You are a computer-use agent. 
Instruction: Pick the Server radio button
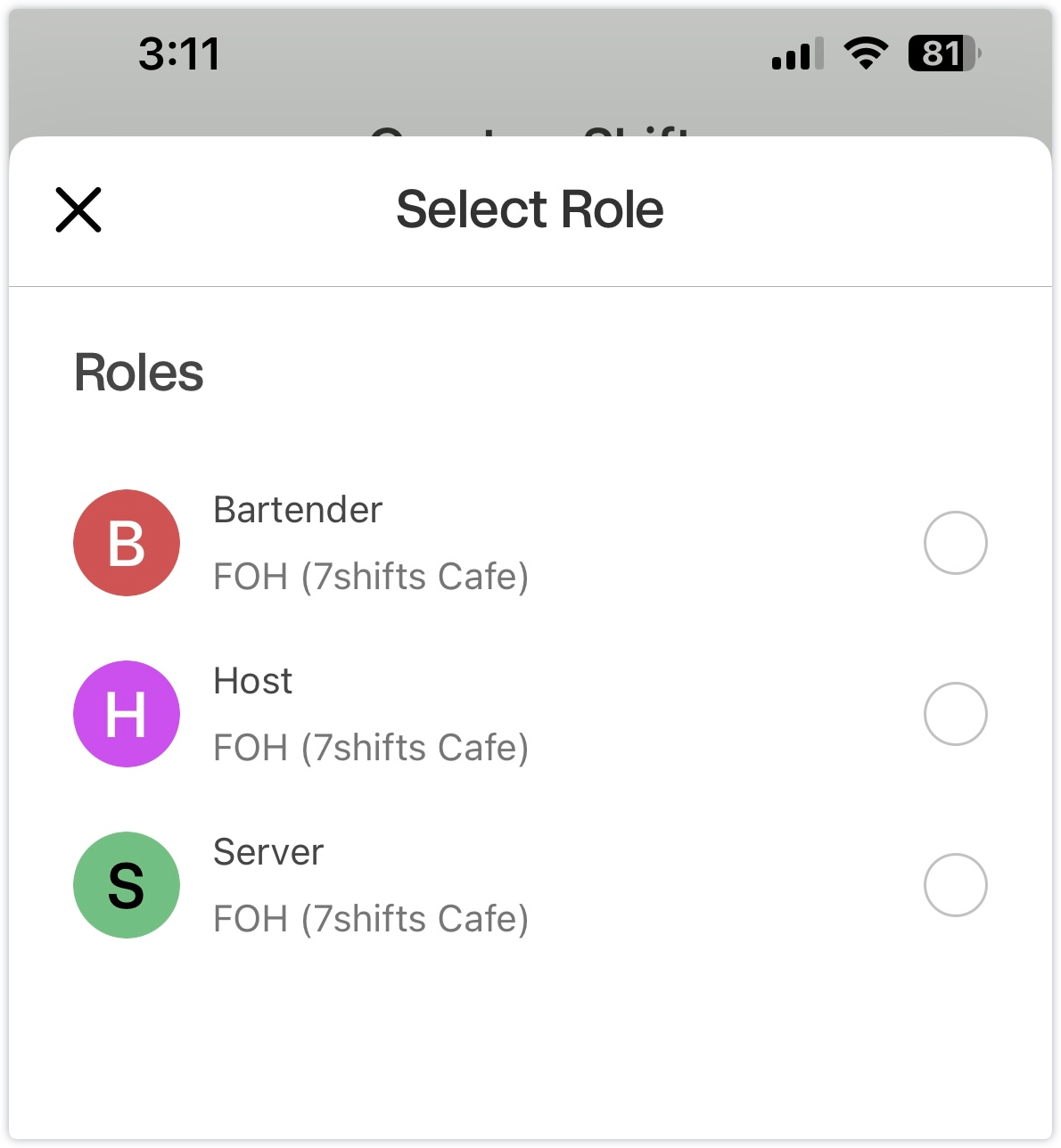(955, 885)
